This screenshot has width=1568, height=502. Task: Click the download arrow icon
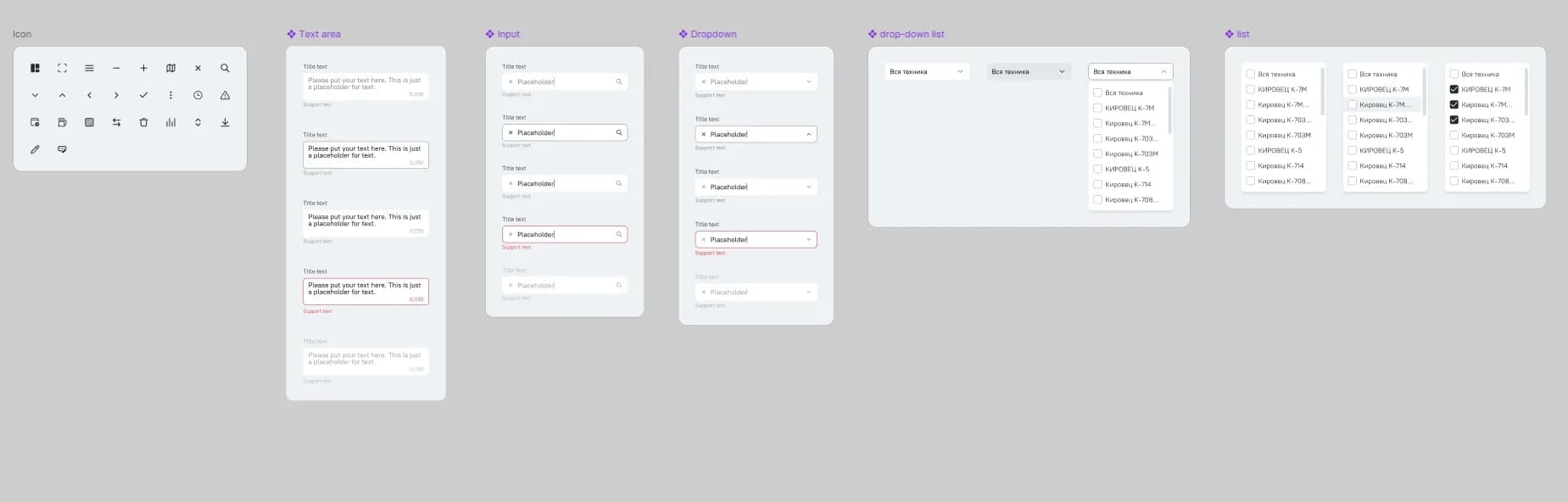point(225,122)
